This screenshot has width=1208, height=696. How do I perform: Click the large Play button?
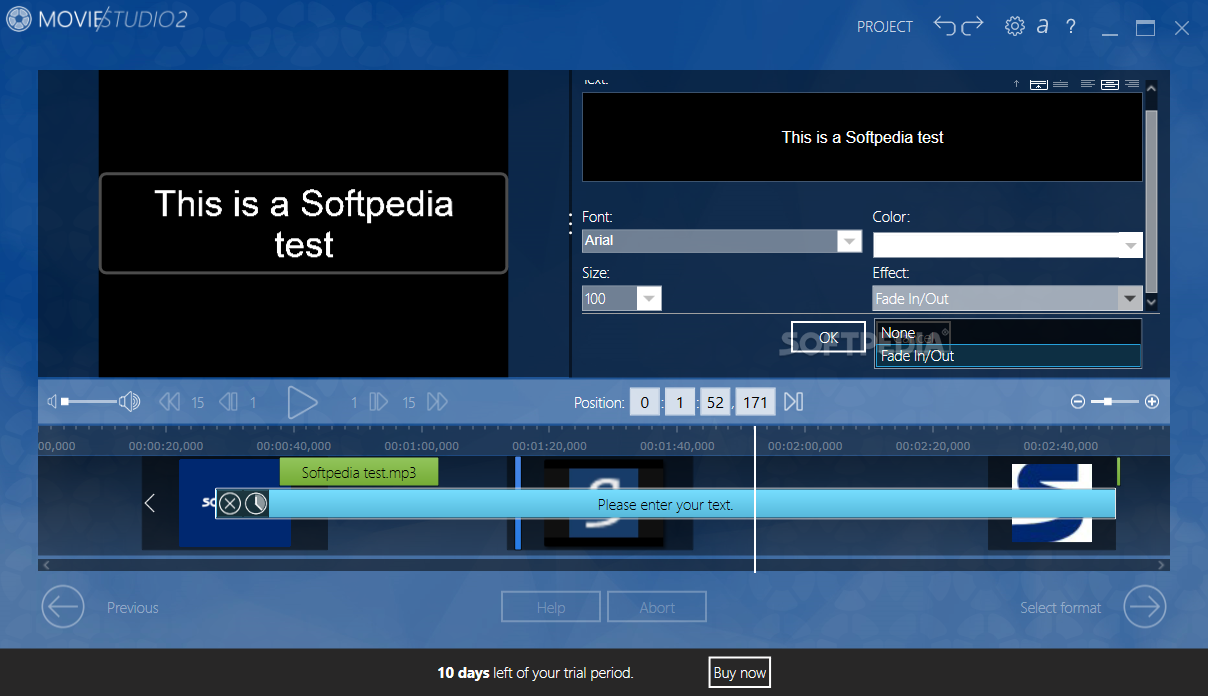coord(302,402)
